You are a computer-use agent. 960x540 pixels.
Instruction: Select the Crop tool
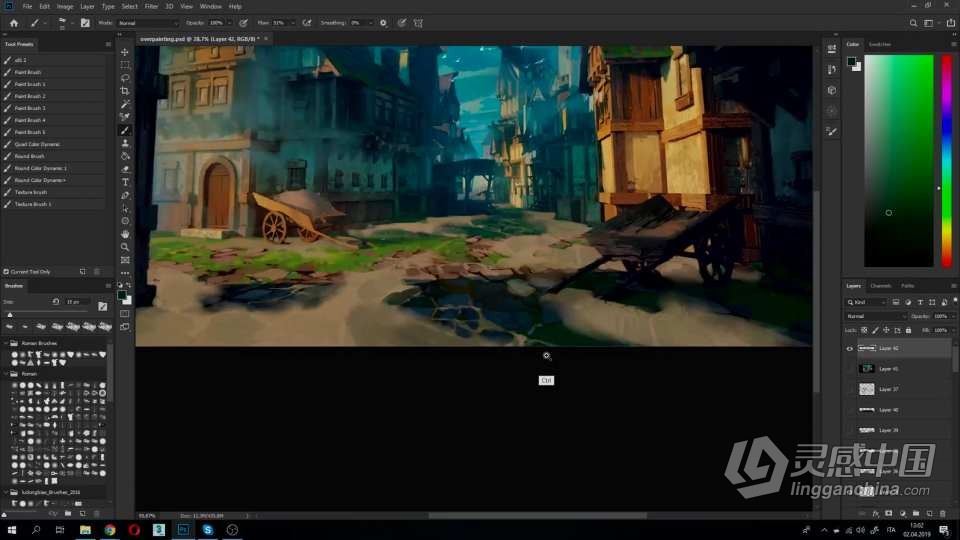[125, 91]
